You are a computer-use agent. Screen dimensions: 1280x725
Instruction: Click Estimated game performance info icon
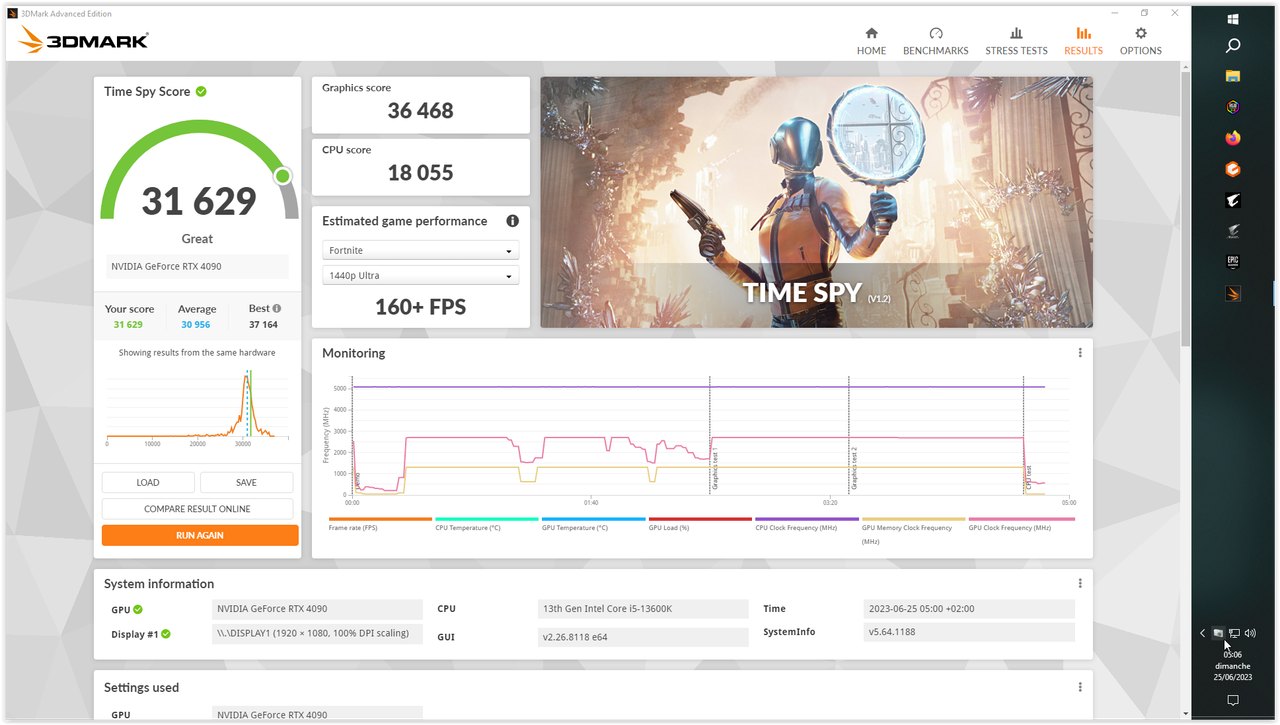tap(512, 221)
